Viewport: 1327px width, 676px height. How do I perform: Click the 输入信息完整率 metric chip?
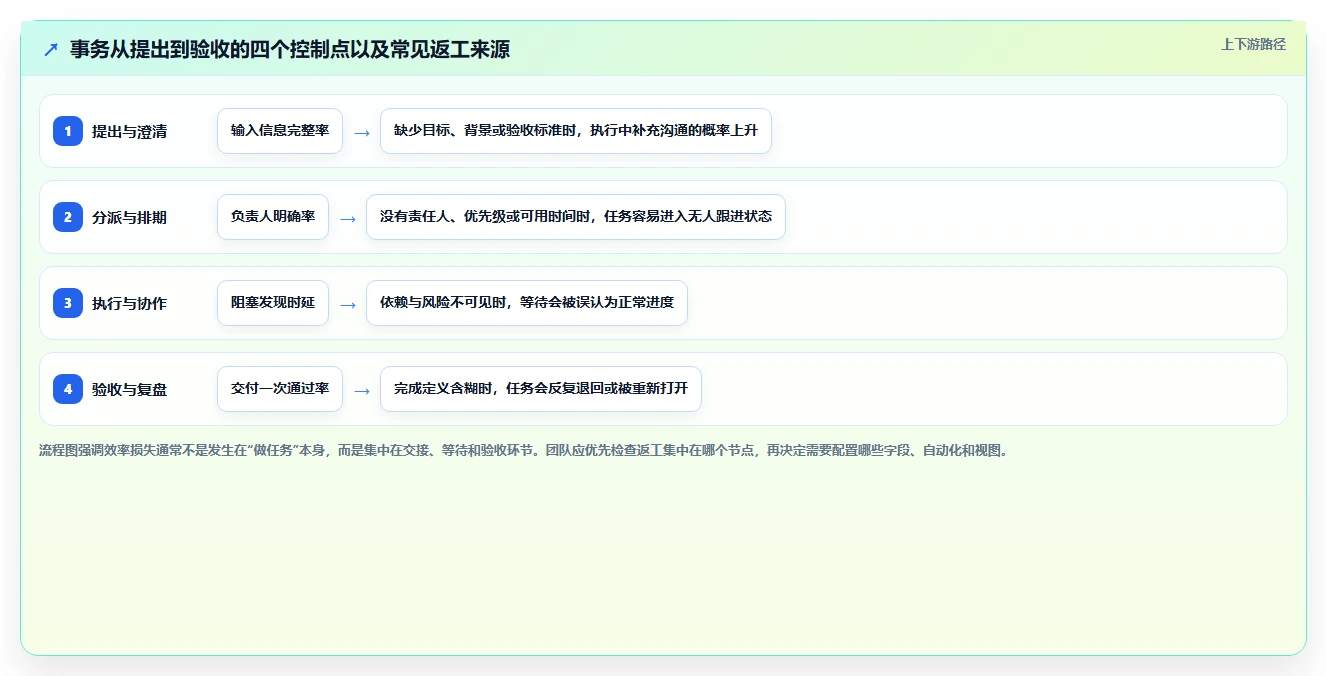(280, 131)
